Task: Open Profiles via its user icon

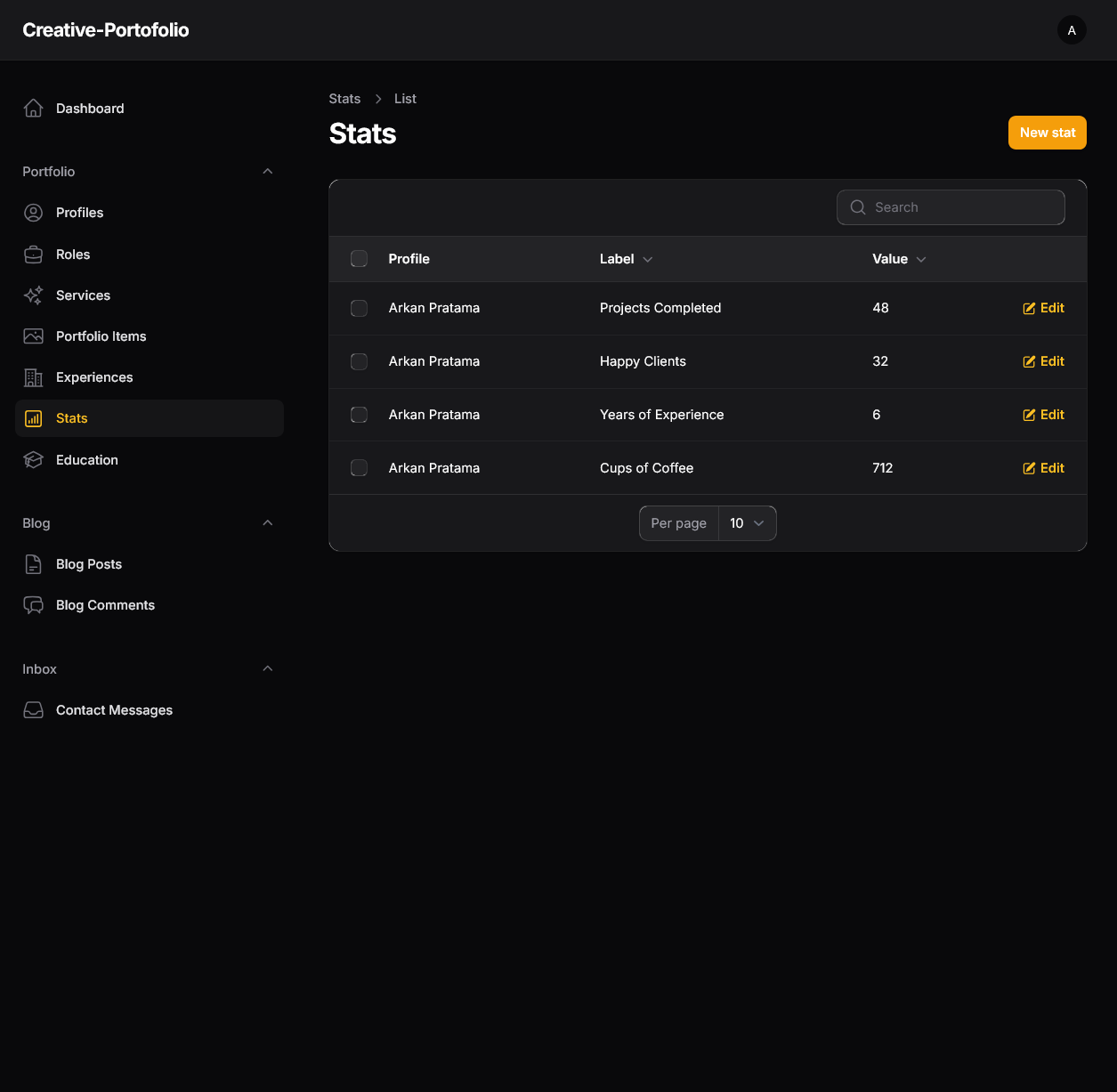Action: (x=33, y=213)
